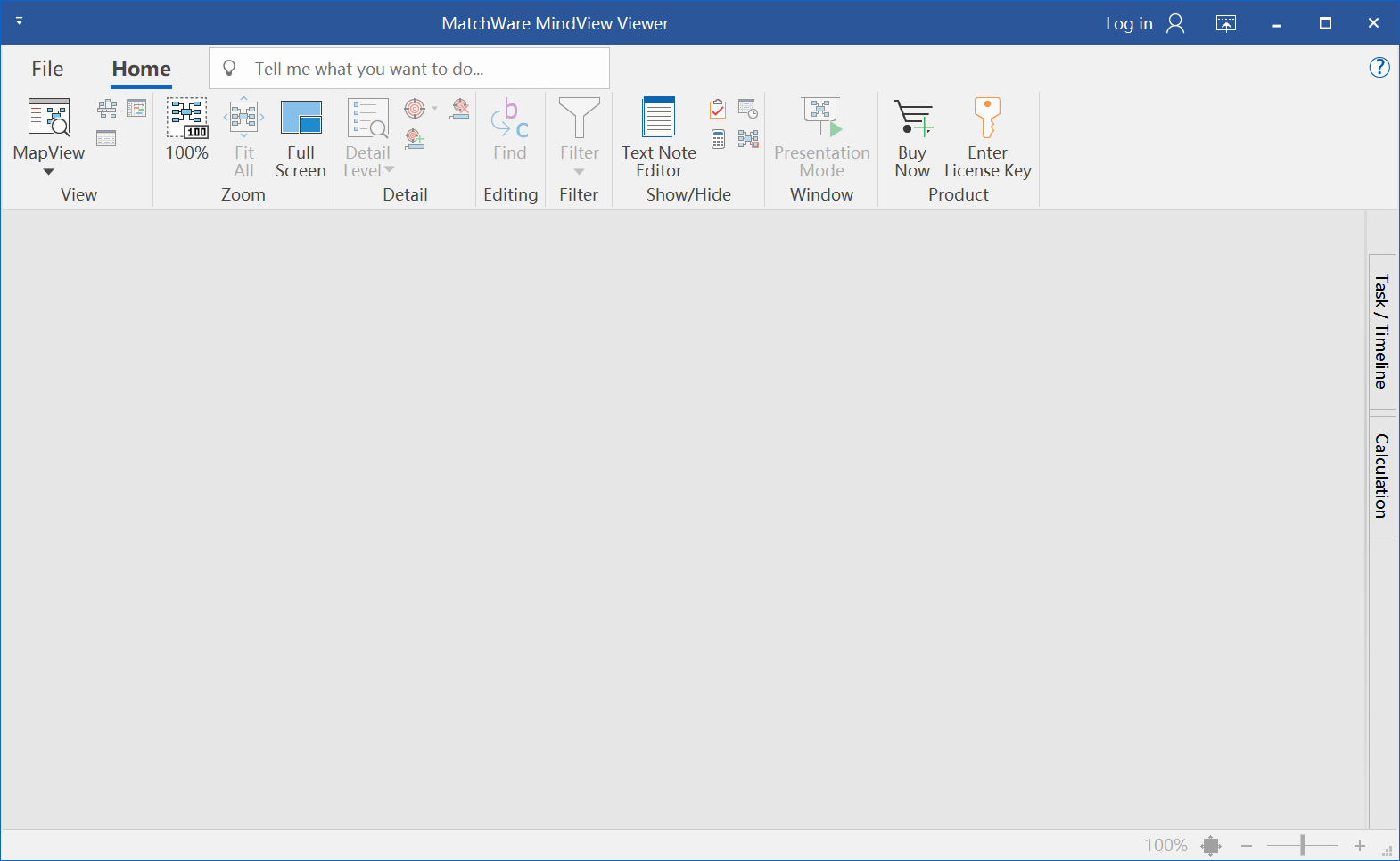Switch to the outline table view icon

(107, 138)
